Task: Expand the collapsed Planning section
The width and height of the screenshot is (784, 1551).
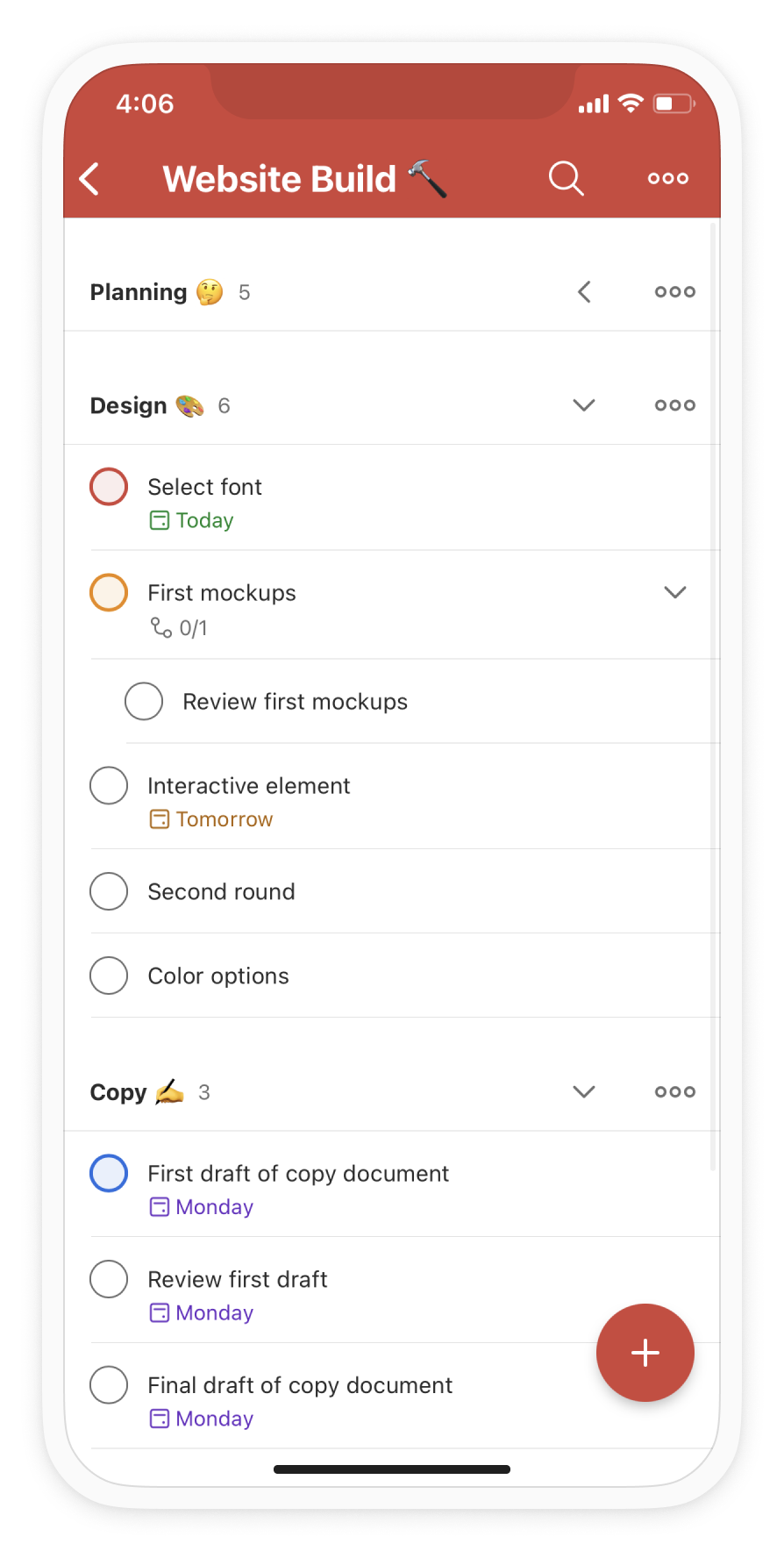Action: [584, 292]
